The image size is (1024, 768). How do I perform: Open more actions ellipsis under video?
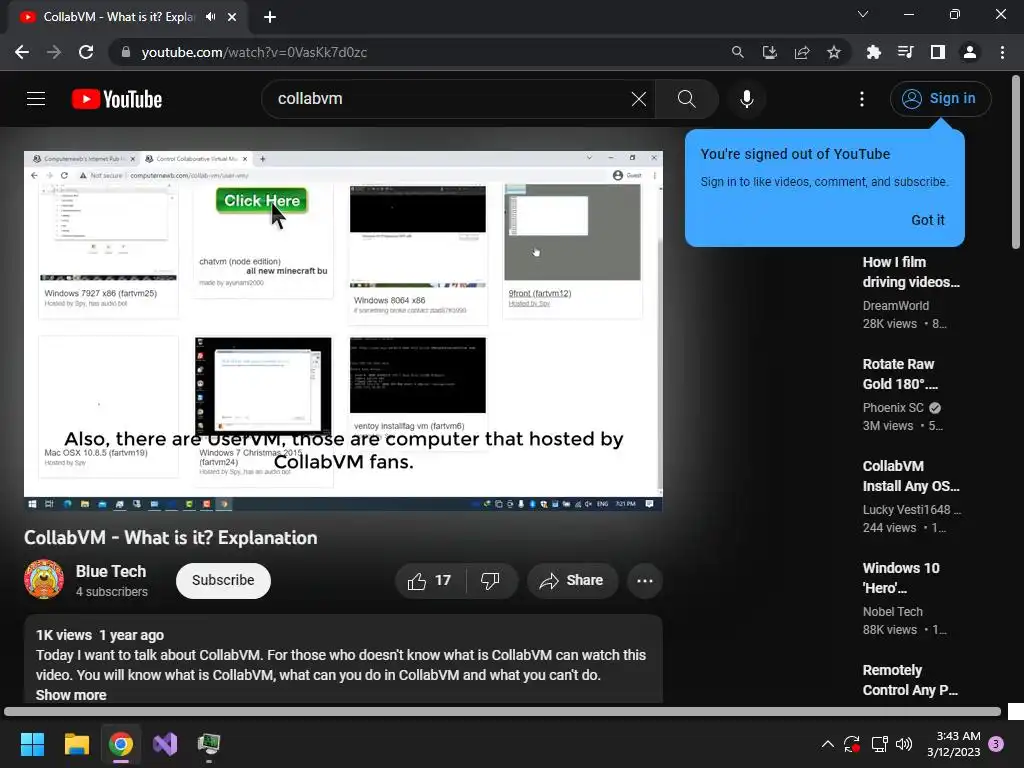click(x=645, y=581)
